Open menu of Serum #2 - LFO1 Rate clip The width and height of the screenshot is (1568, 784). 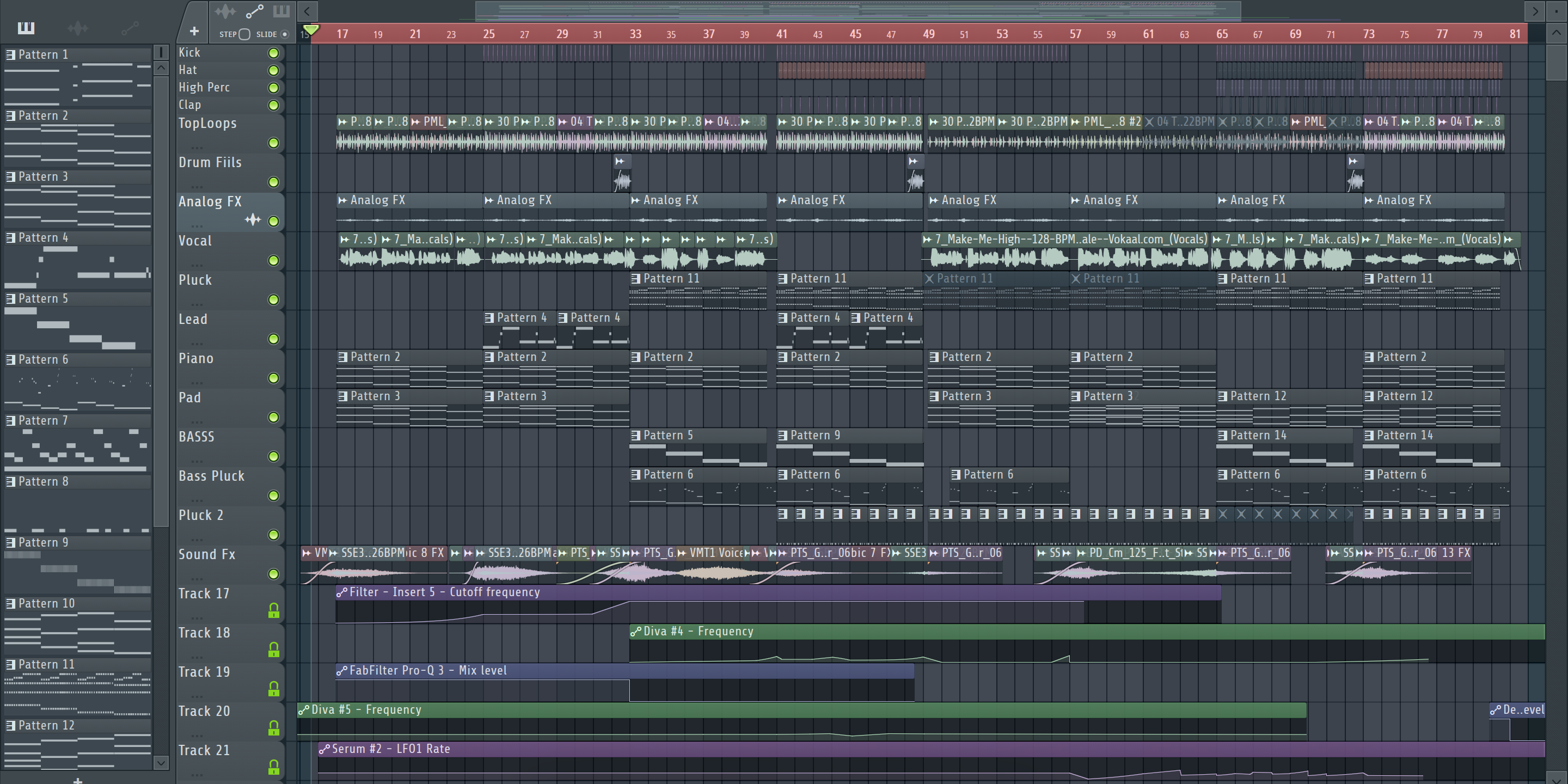tap(324, 749)
